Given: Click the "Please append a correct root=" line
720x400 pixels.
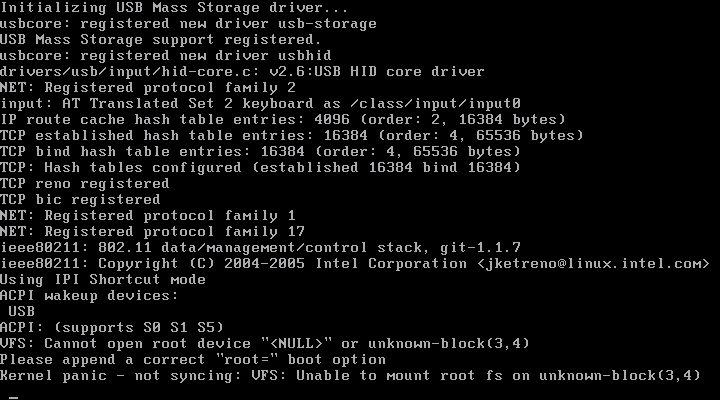Looking at the screenshot, I should click(x=192, y=360).
